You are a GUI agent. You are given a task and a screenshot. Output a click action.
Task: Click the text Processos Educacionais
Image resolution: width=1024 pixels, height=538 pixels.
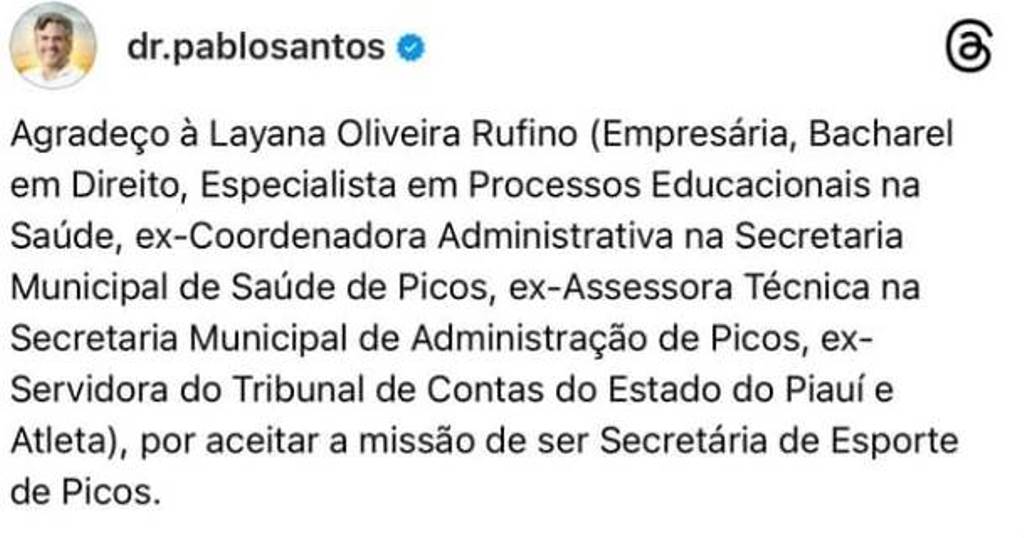click(669, 185)
